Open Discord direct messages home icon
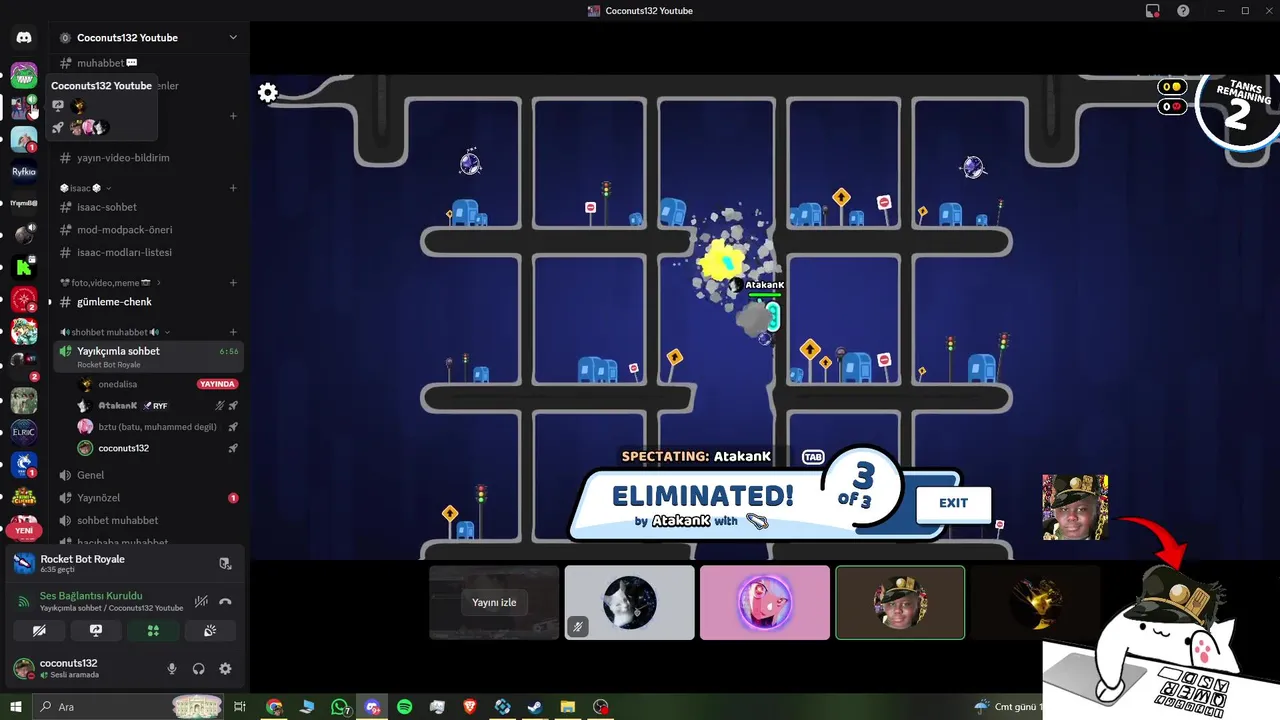 24,38
